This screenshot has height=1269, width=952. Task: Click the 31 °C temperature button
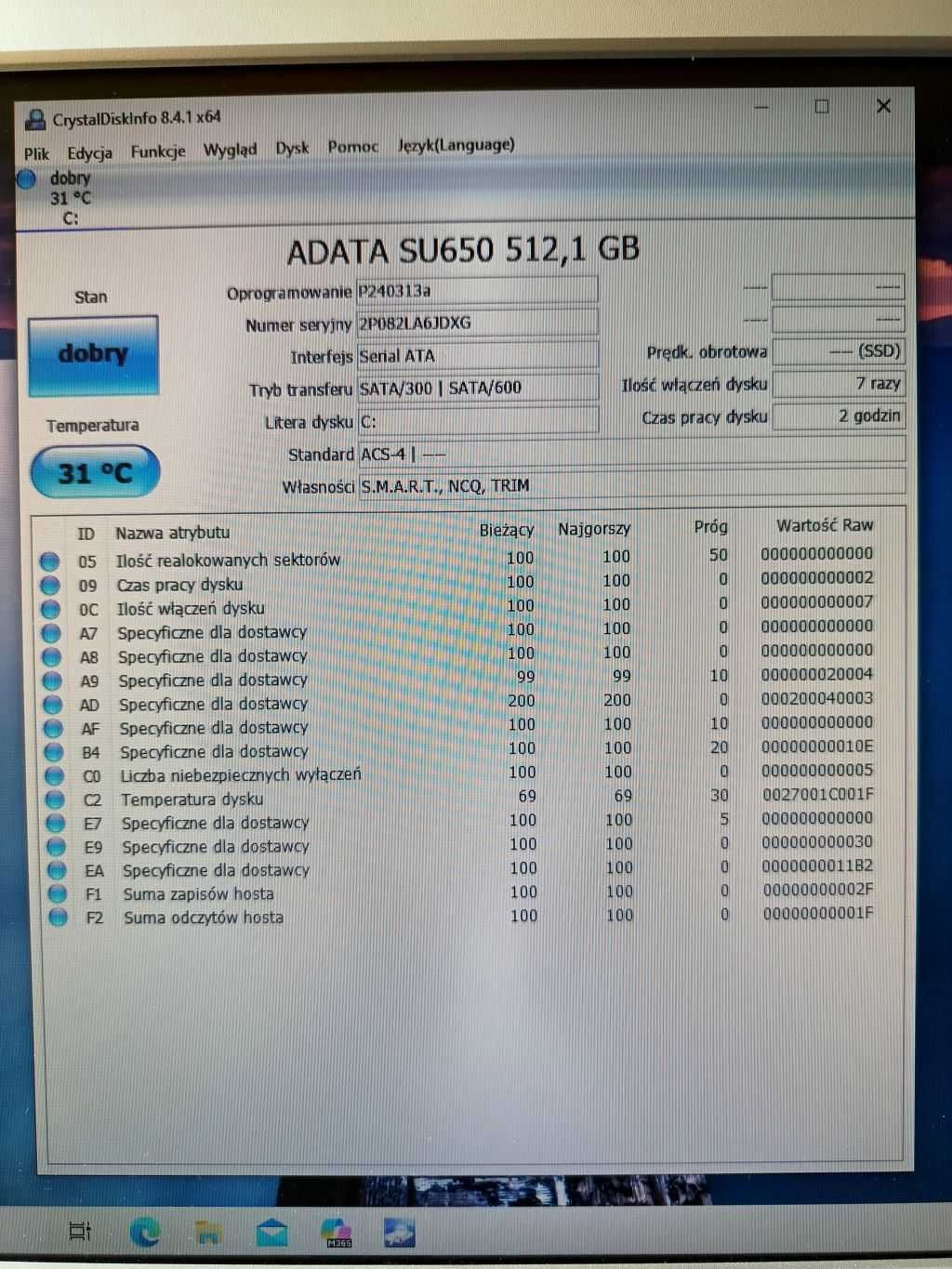click(95, 472)
